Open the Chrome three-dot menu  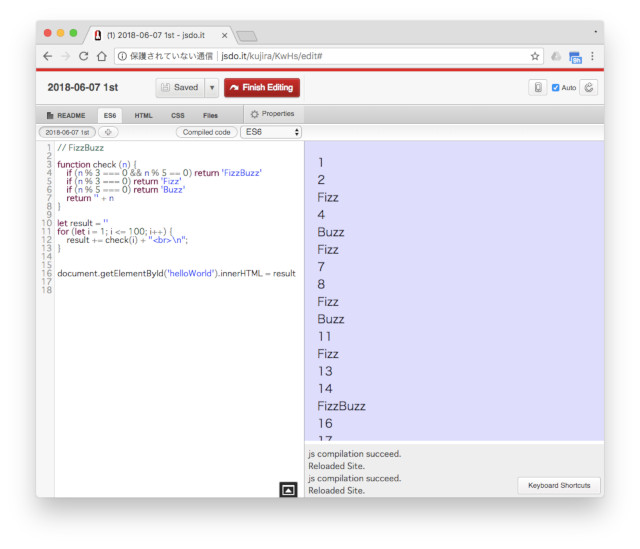pos(592,56)
